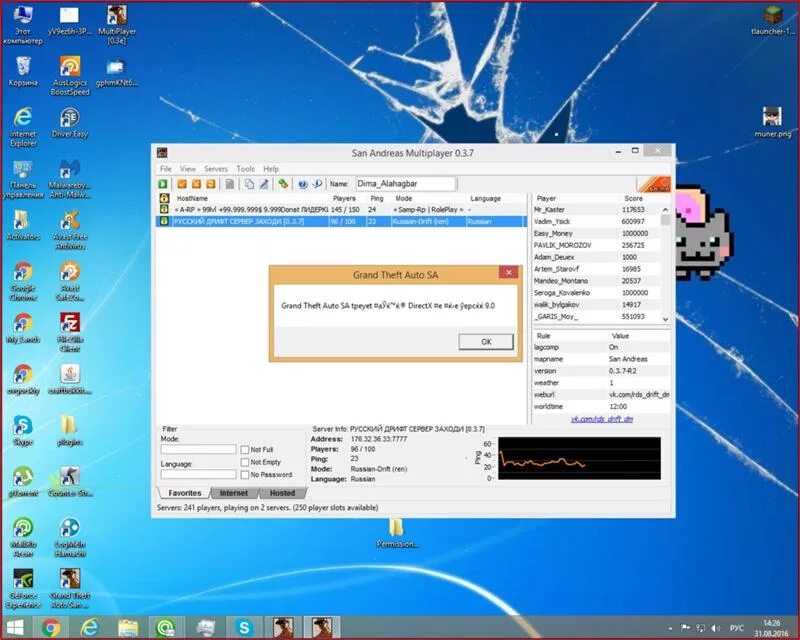Open the muner.png file on the desktop
This screenshot has height=640, width=800.
tap(772, 121)
